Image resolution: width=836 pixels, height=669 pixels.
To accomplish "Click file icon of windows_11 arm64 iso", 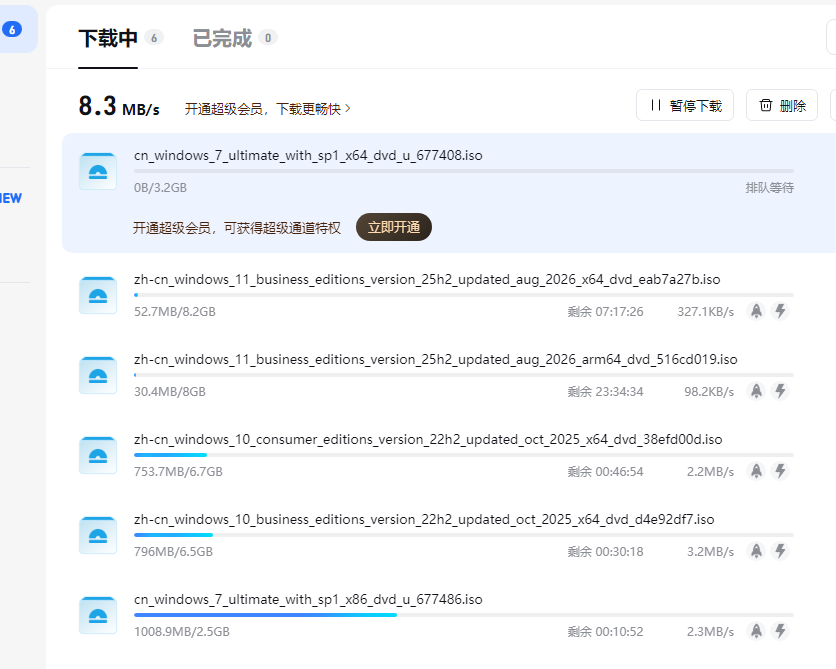I will pos(98,375).
